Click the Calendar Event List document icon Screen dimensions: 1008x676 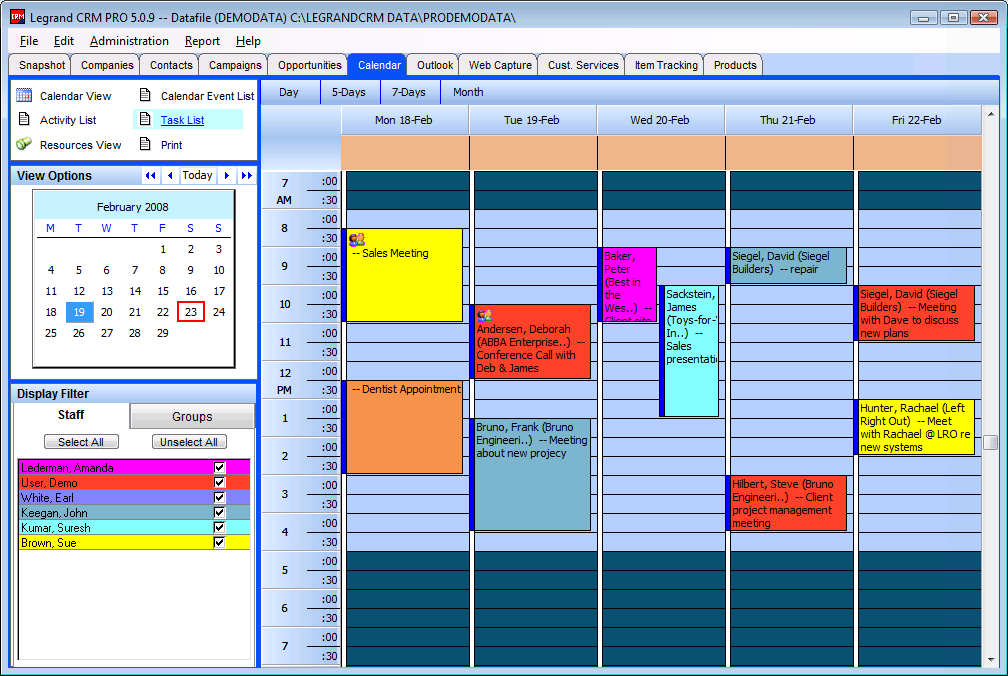click(x=145, y=95)
